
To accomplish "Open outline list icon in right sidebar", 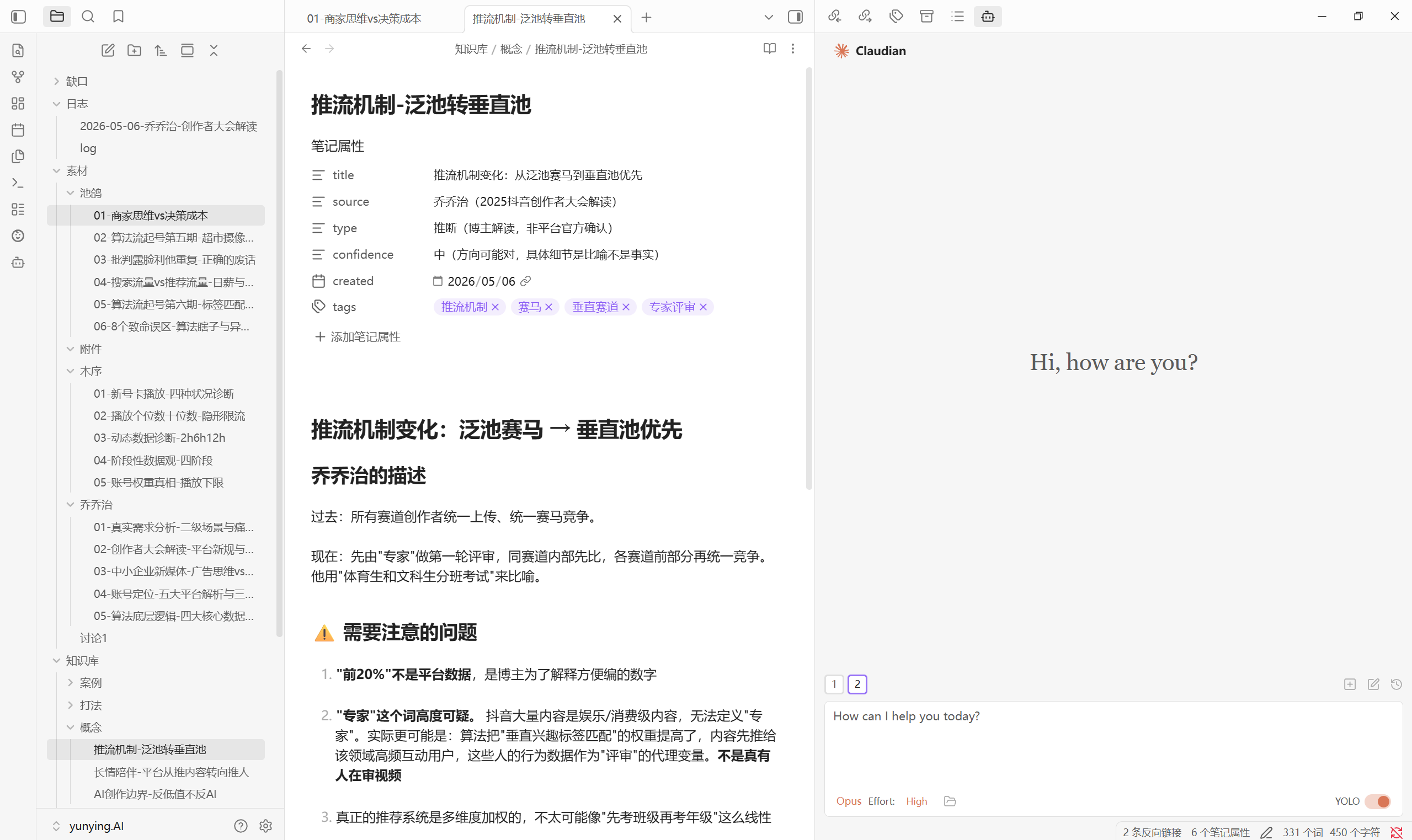I will 957,17.
